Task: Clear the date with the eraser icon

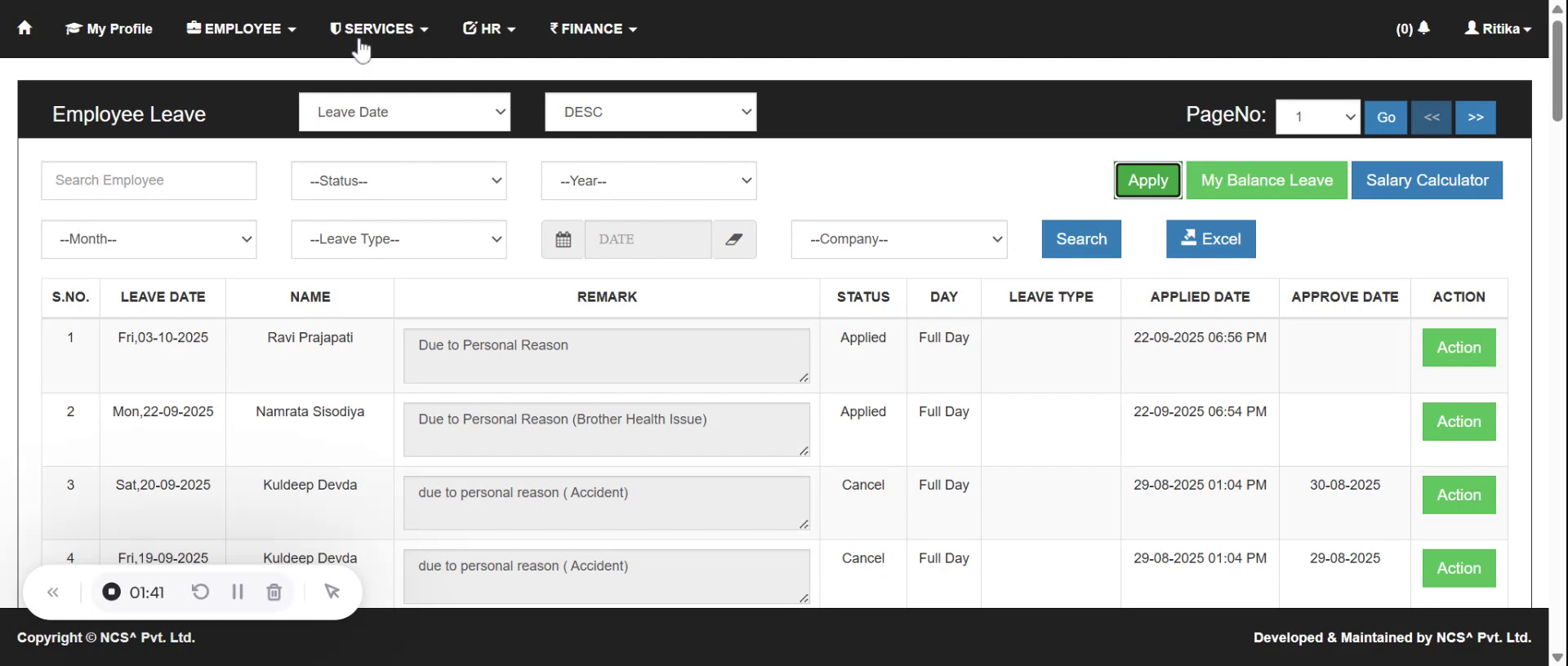Action: 734,239
